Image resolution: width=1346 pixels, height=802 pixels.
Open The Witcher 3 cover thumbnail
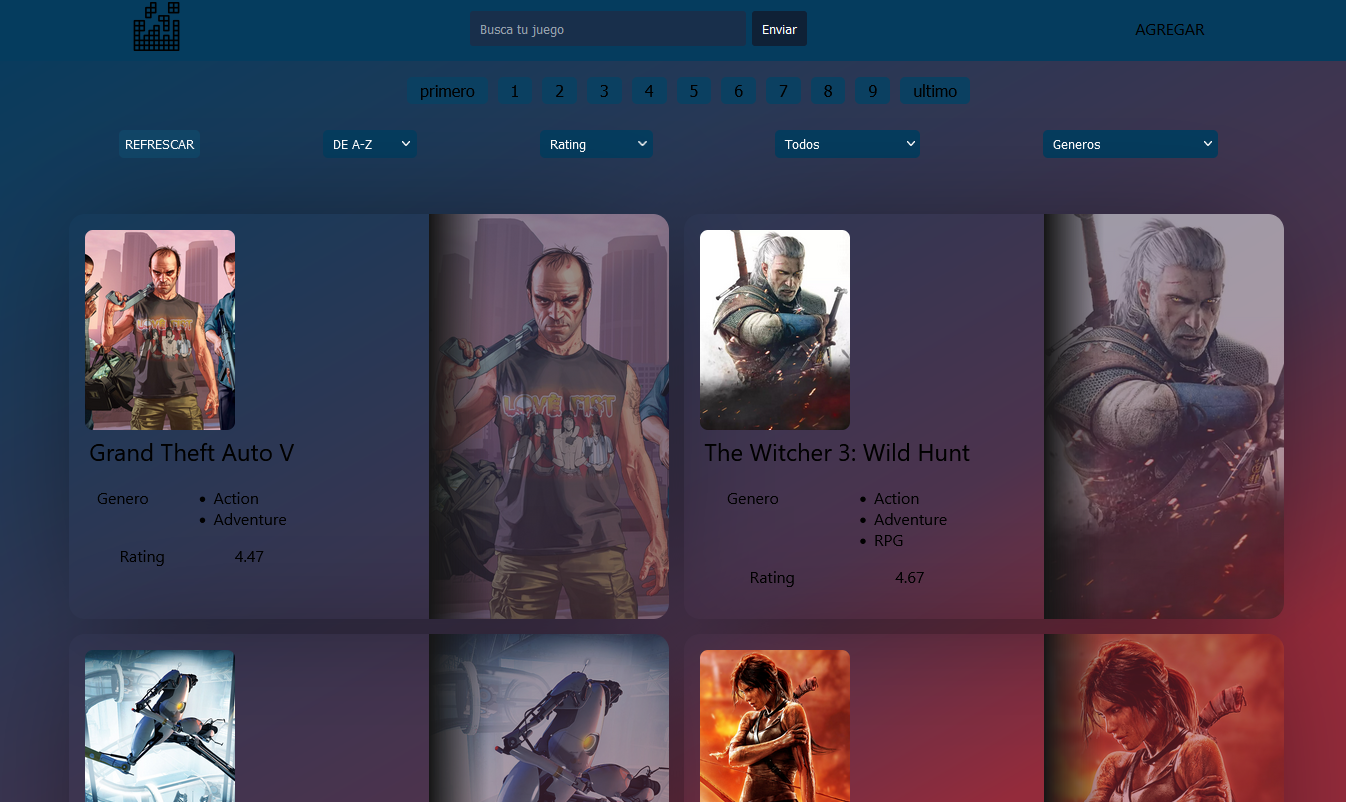pos(775,330)
